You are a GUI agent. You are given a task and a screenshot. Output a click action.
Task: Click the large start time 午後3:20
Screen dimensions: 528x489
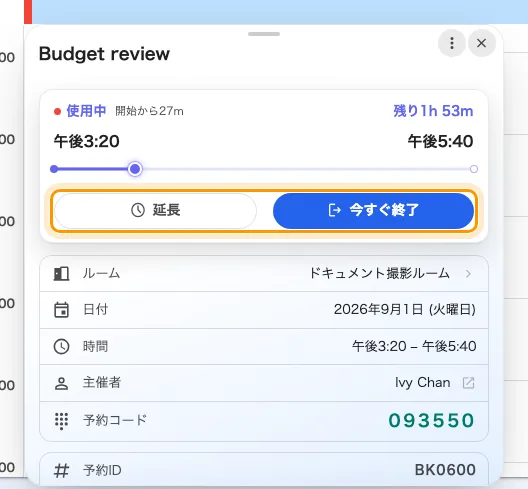pos(87,141)
